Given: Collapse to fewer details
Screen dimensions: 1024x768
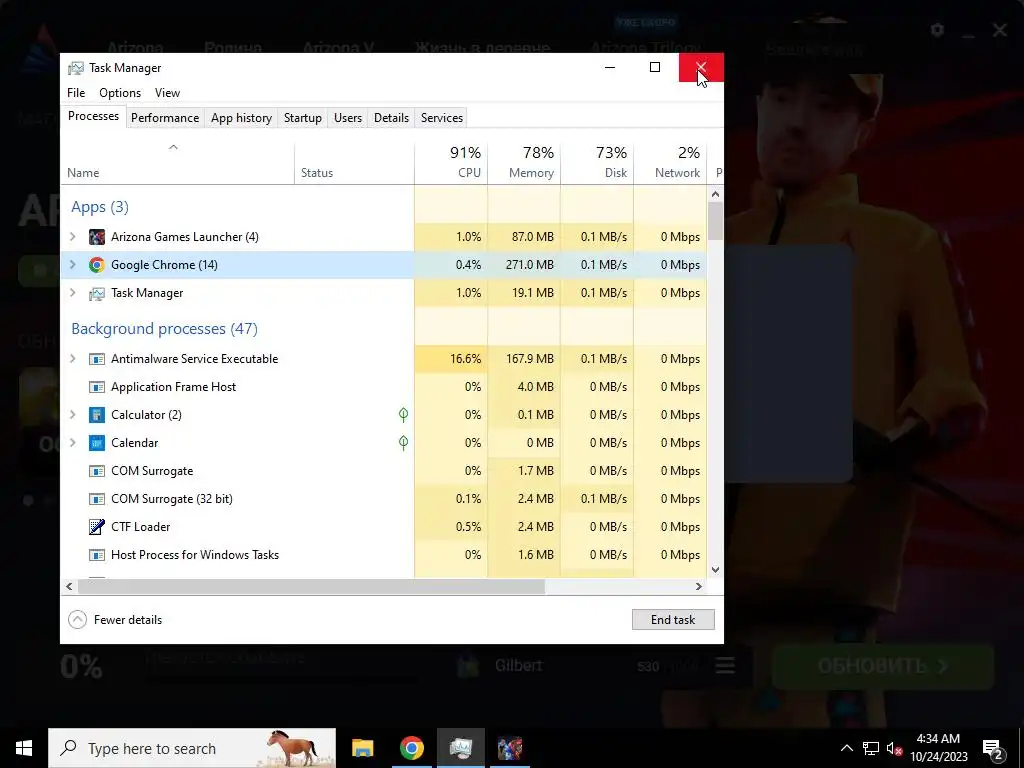Looking at the screenshot, I should (116, 620).
